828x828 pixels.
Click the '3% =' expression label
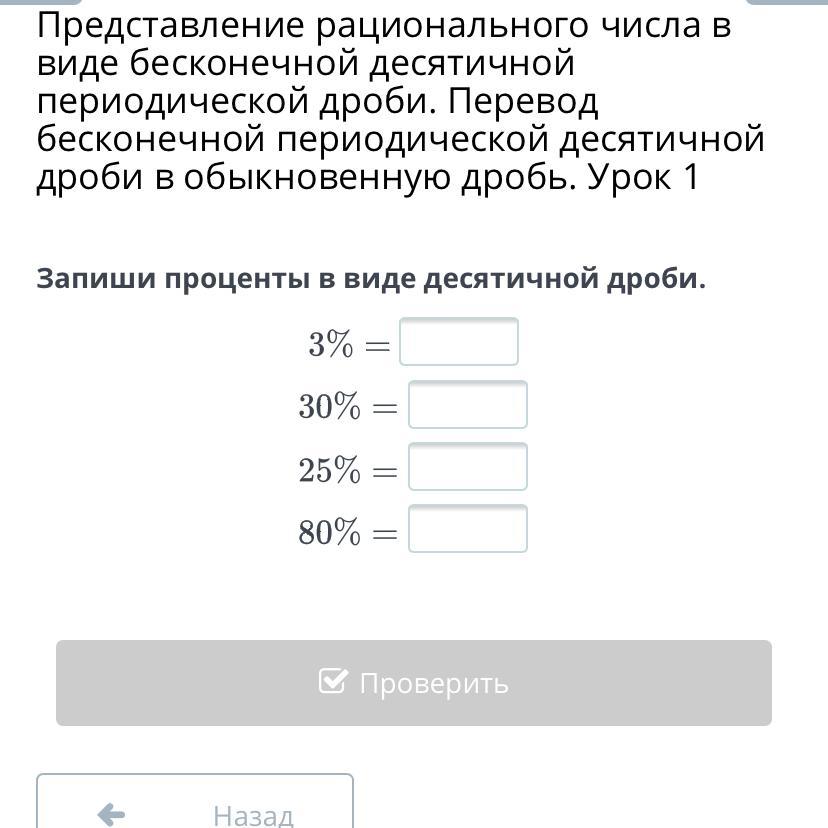point(350,344)
